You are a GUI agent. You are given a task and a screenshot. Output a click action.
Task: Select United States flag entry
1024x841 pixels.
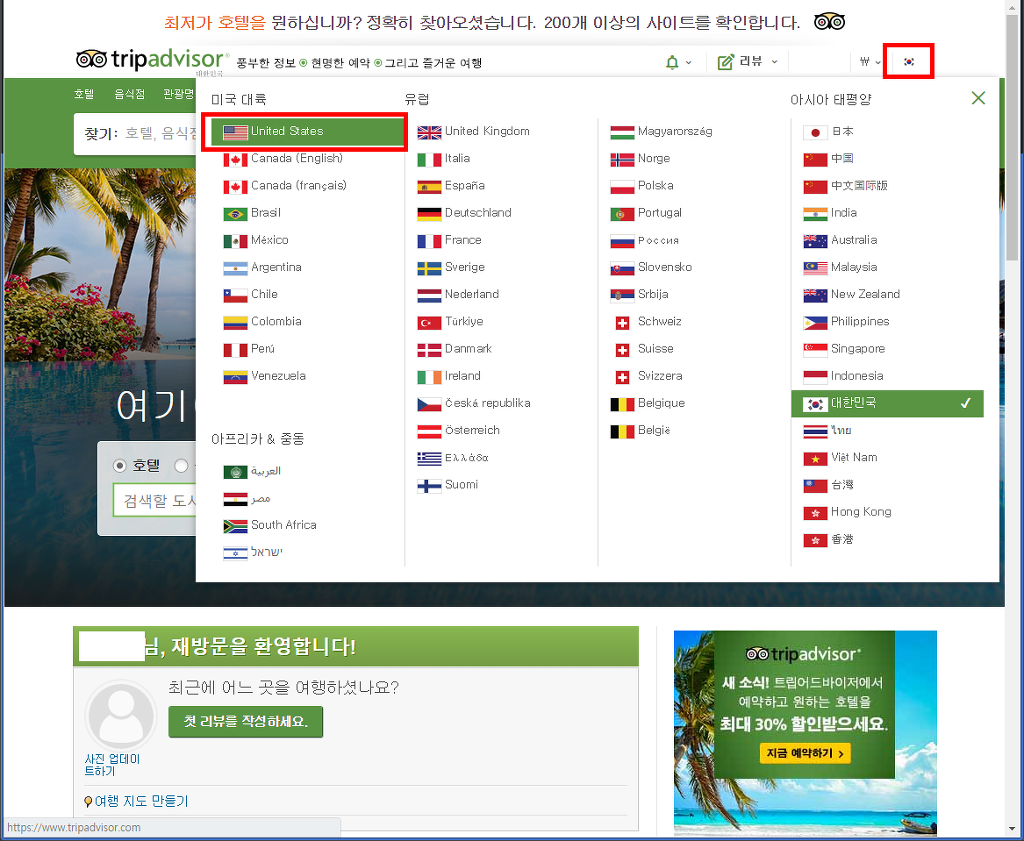click(307, 132)
